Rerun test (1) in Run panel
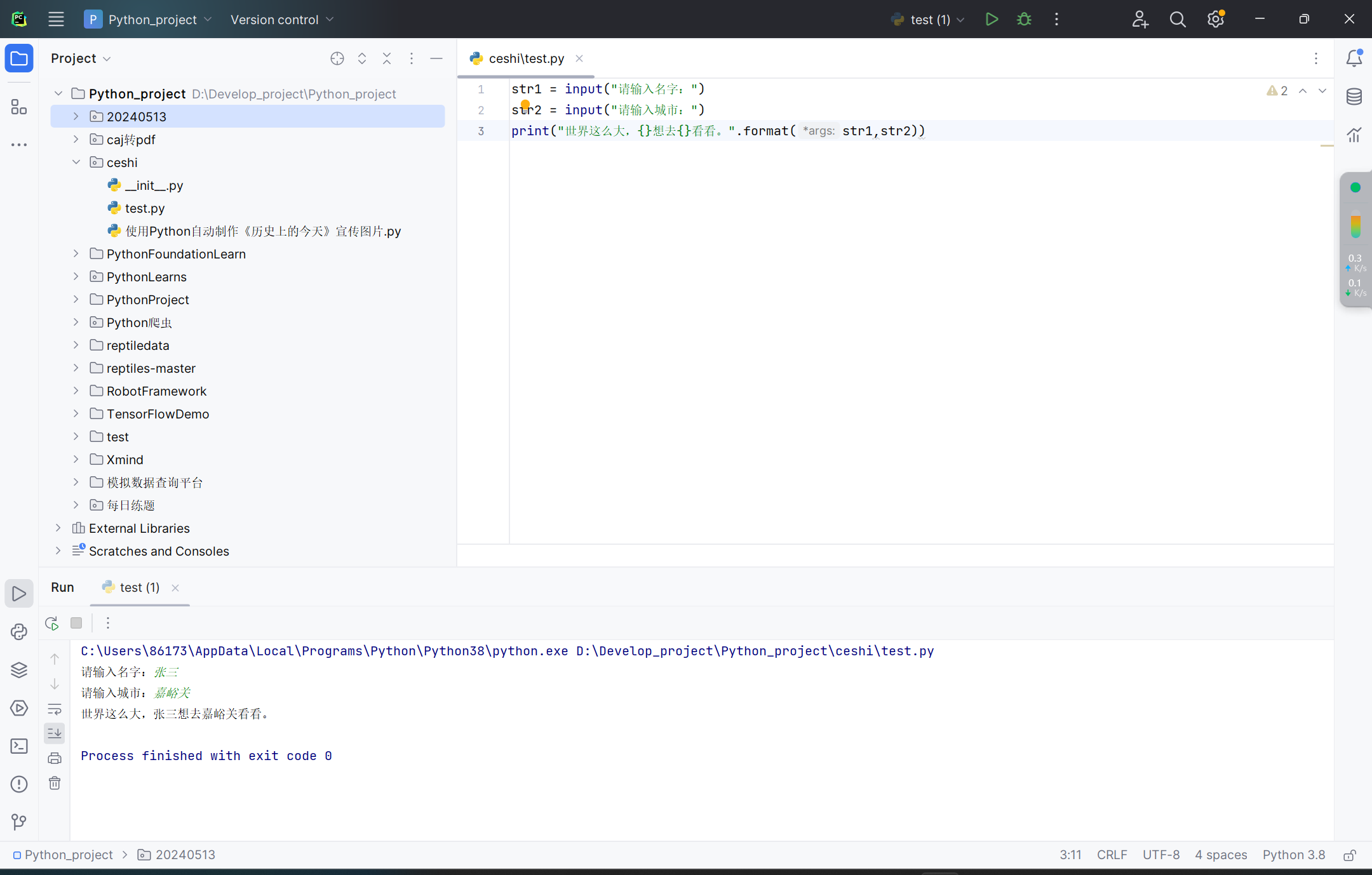Screen dimensions: 1372x875 (x=52, y=623)
